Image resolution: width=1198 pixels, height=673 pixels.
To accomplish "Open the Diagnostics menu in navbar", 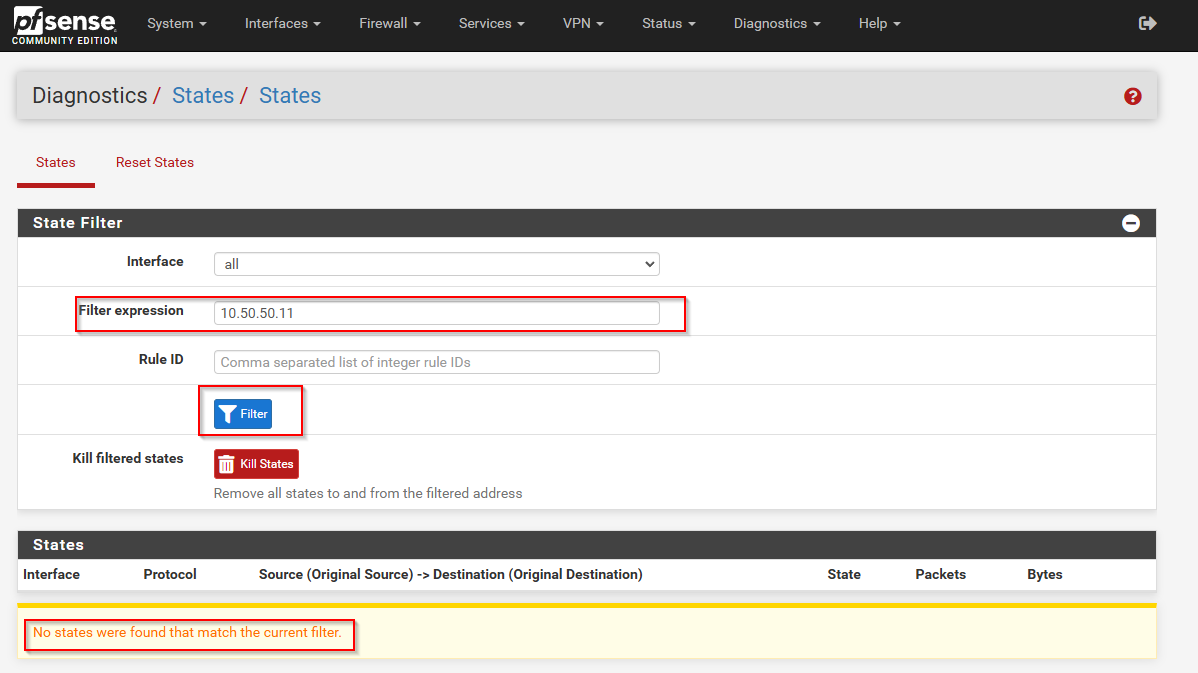I will pyautogui.click(x=776, y=23).
